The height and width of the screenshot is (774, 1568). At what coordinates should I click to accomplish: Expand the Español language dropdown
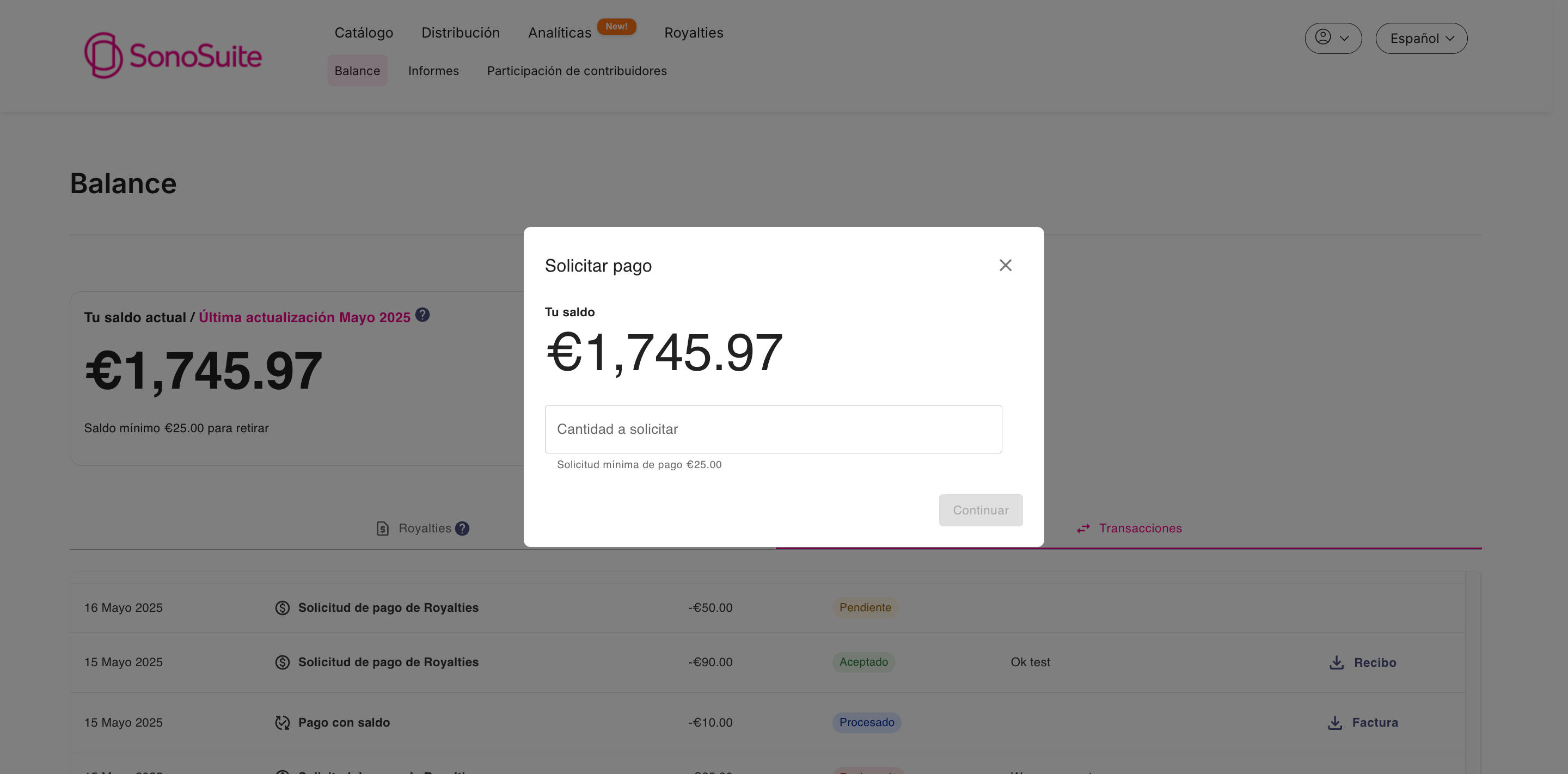pos(1422,38)
